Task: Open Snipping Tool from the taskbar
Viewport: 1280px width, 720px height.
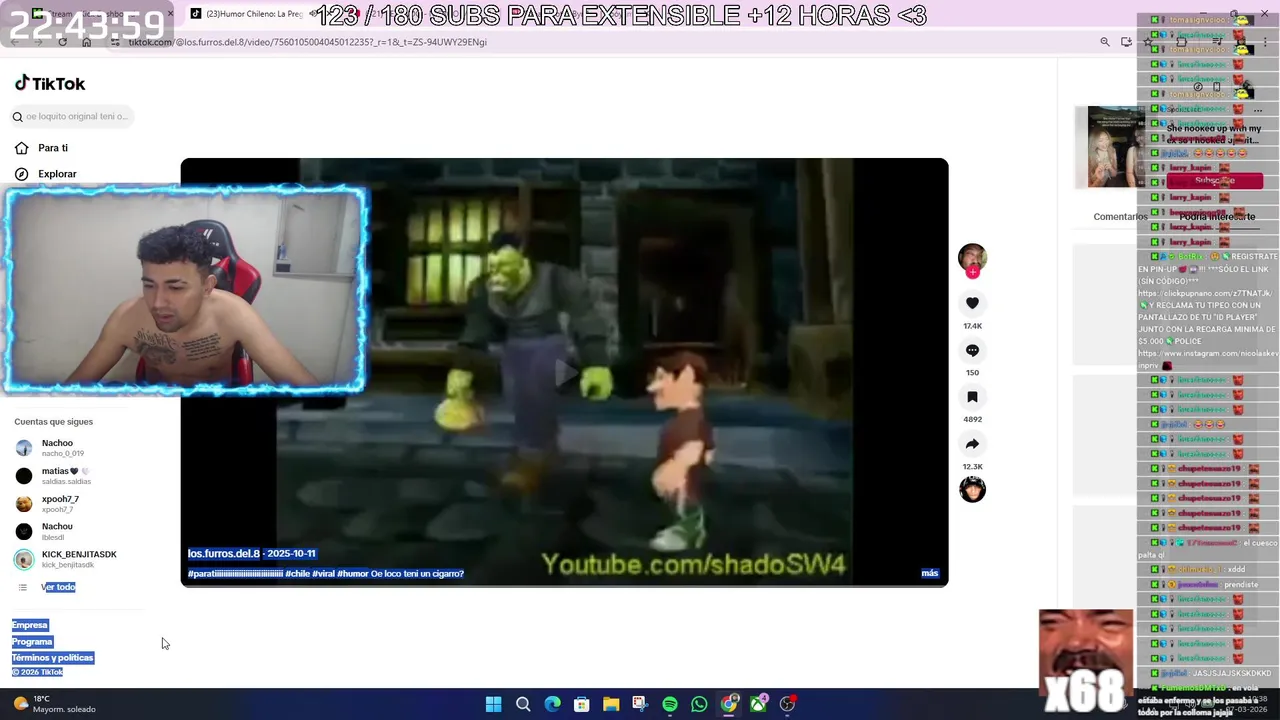Action: click(640, 704)
